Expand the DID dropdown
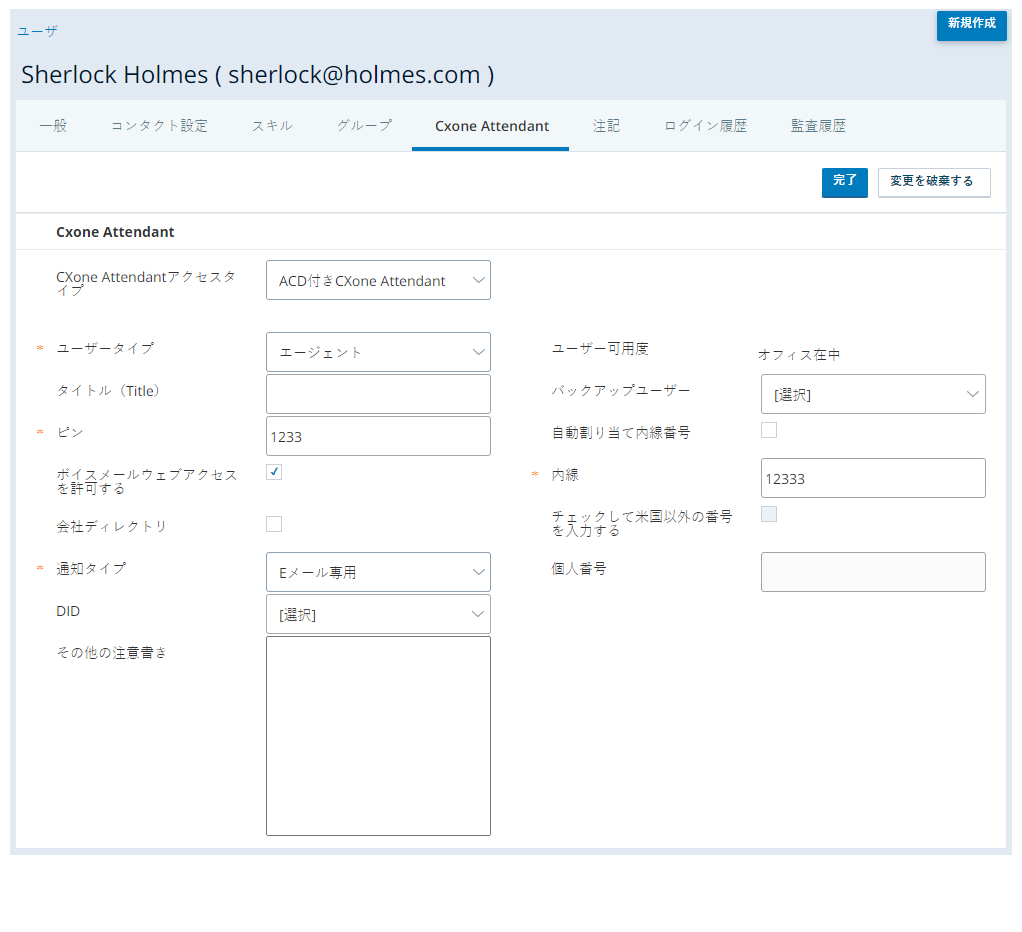The image size is (1022, 932). (x=378, y=614)
